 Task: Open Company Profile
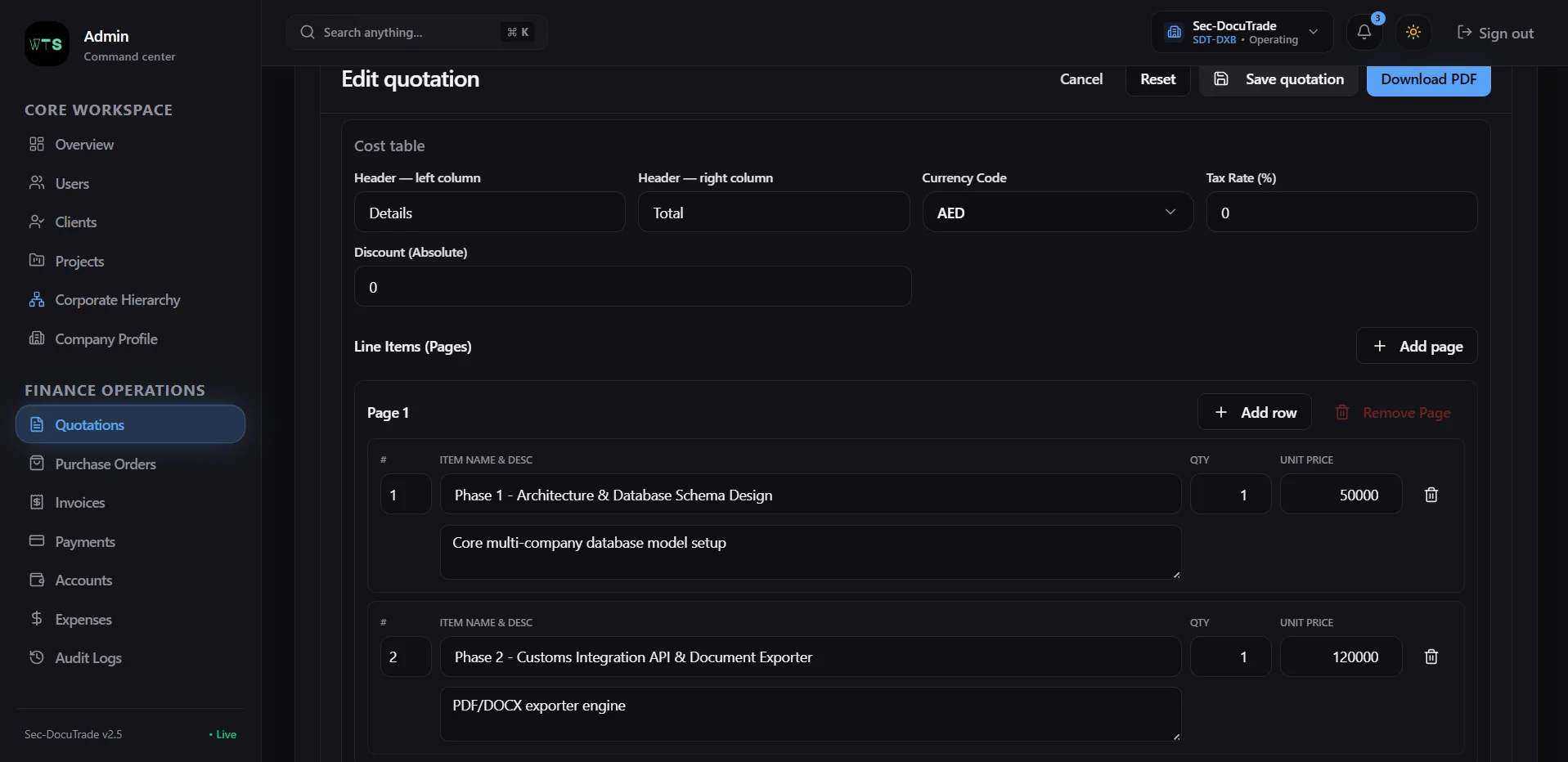tap(131, 339)
